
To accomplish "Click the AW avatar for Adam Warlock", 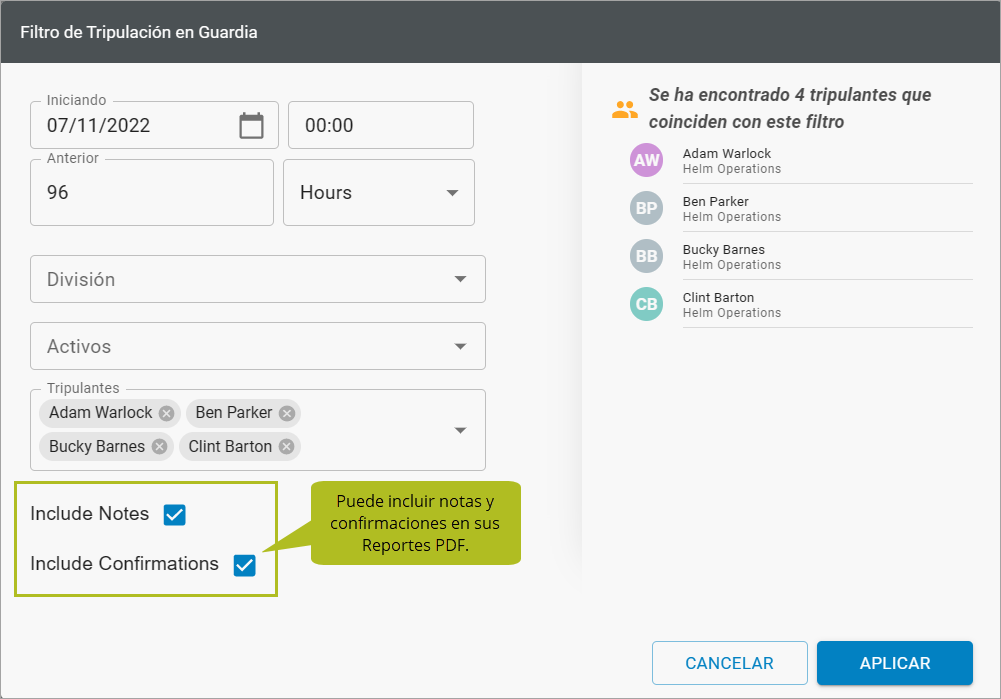I will click(x=646, y=160).
